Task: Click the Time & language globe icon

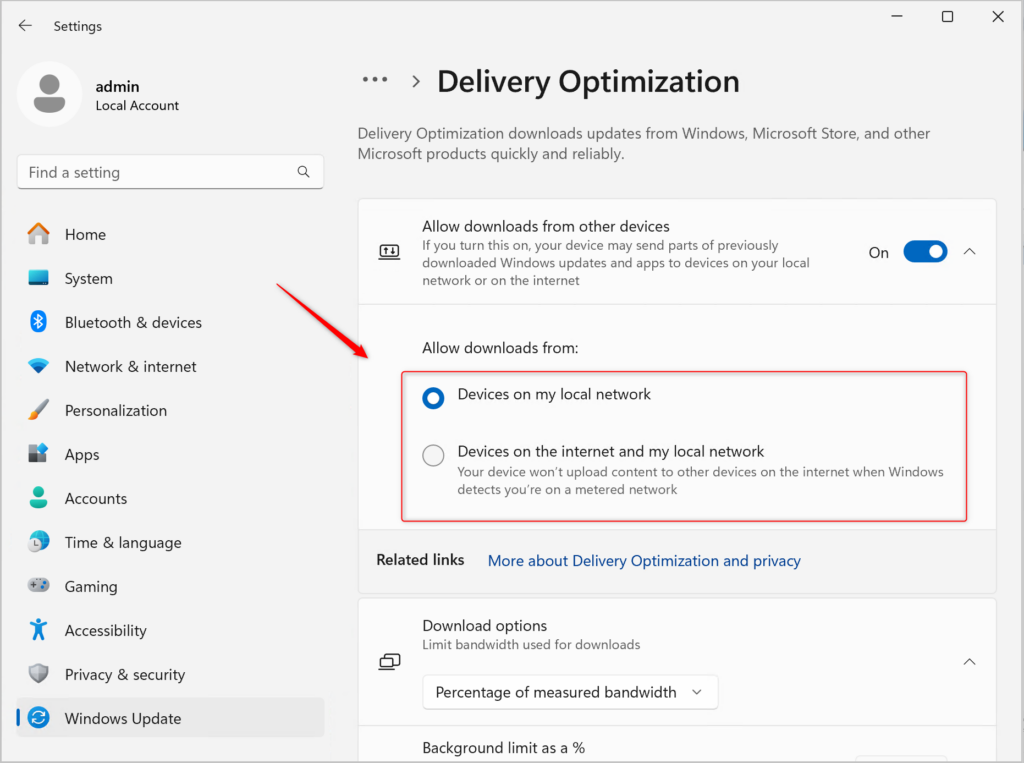Action: tap(39, 542)
